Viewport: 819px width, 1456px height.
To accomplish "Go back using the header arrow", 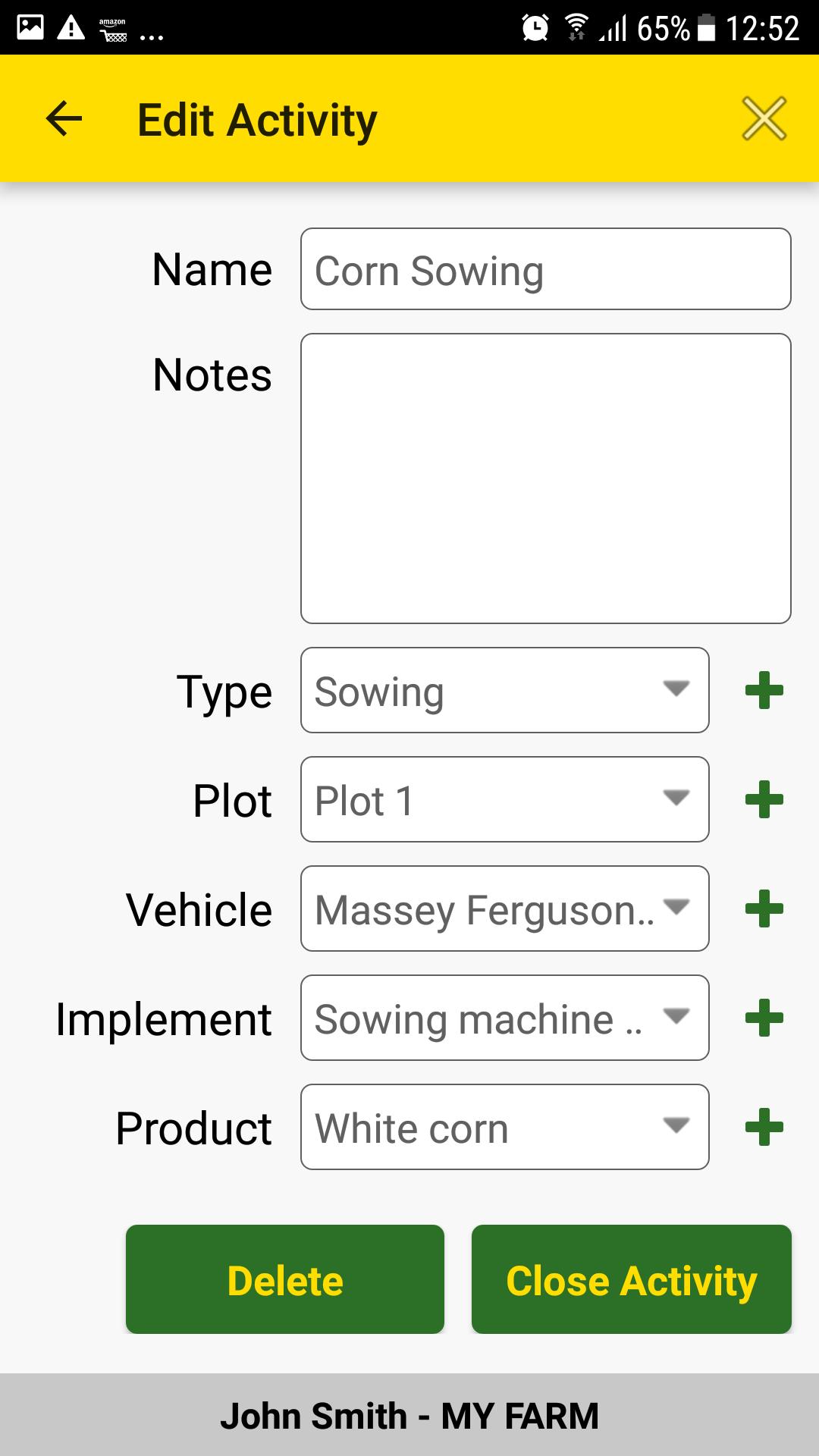I will [64, 119].
